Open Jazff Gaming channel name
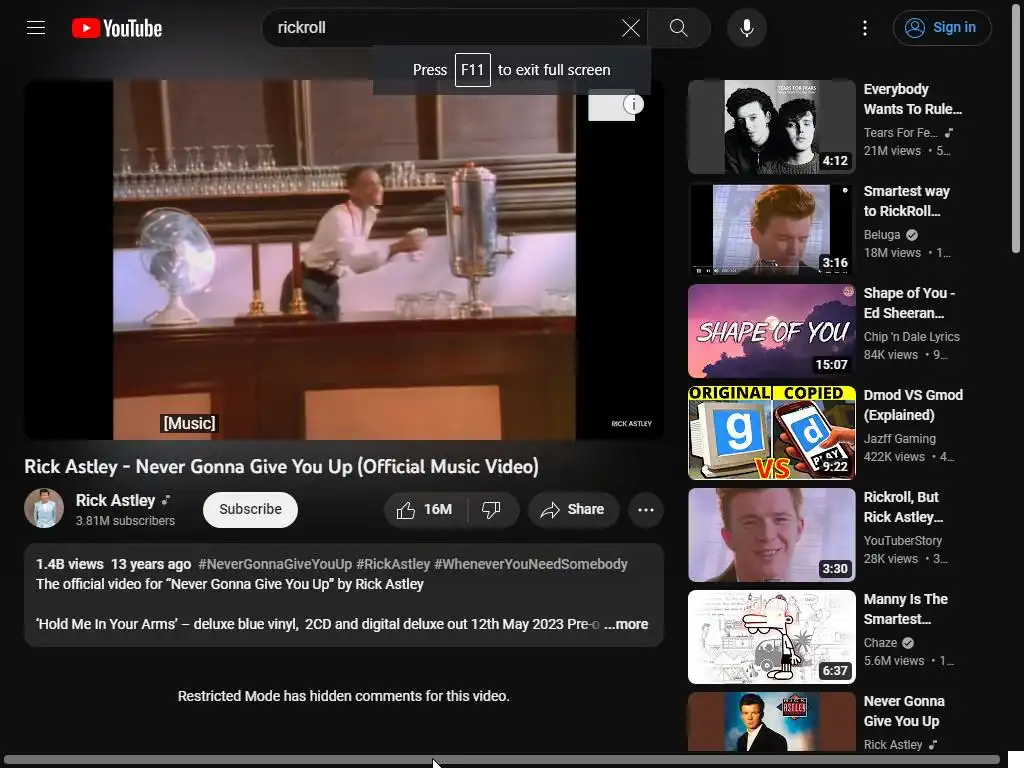This screenshot has width=1024, height=768. tap(899, 439)
